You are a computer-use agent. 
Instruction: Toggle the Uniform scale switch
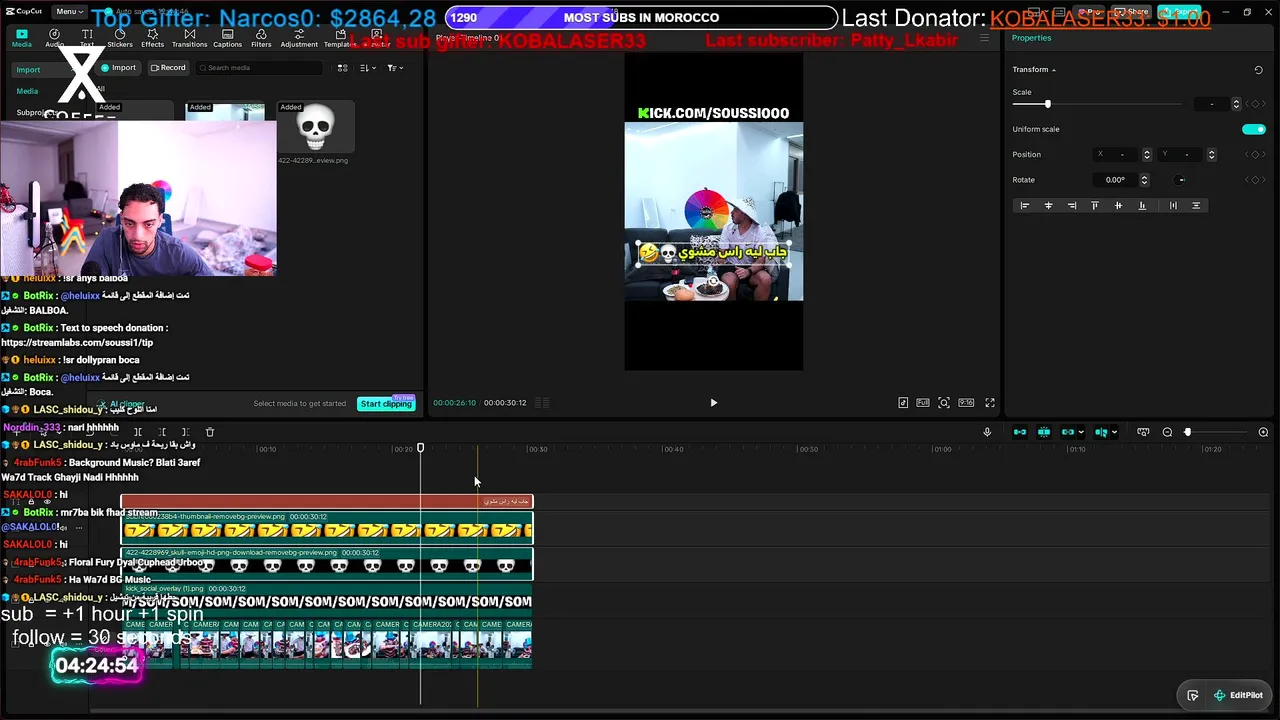(x=1253, y=129)
